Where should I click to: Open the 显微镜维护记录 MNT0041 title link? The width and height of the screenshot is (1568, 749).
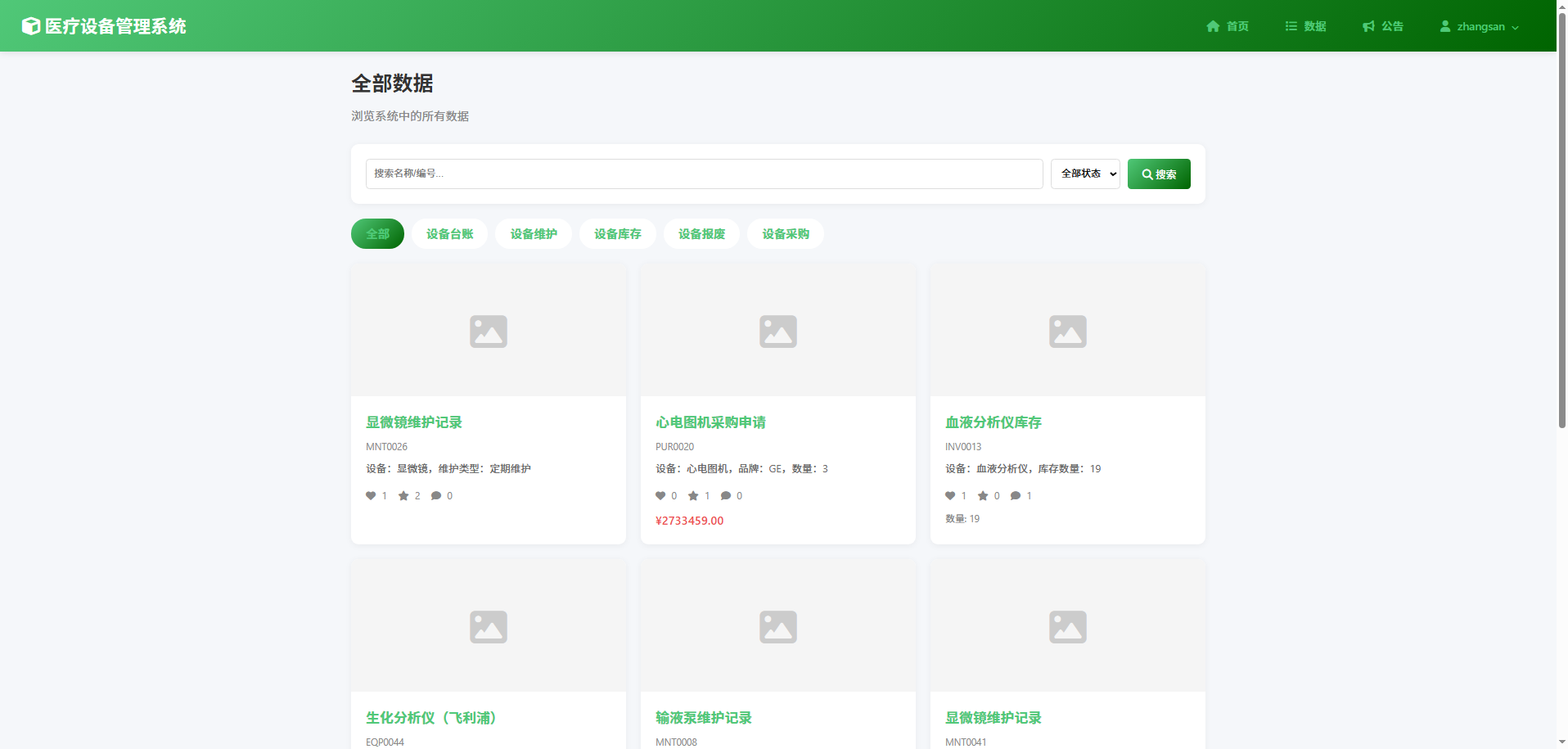(994, 718)
